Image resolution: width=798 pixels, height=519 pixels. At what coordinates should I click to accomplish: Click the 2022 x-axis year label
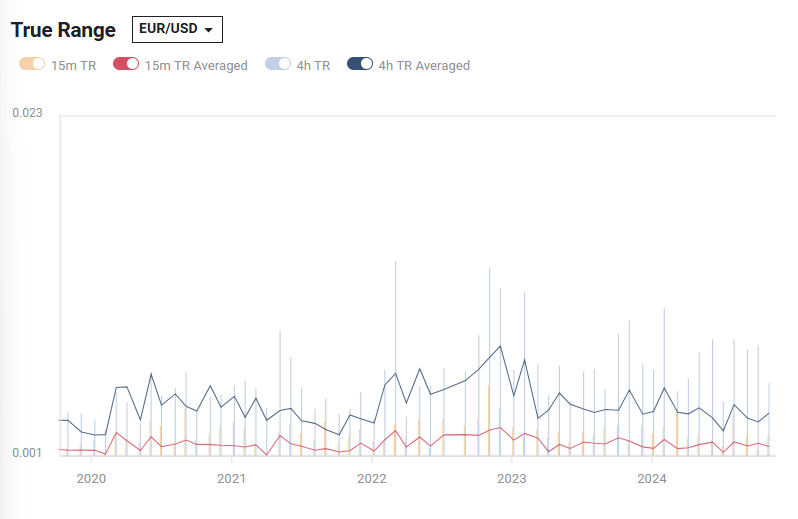tap(371, 478)
